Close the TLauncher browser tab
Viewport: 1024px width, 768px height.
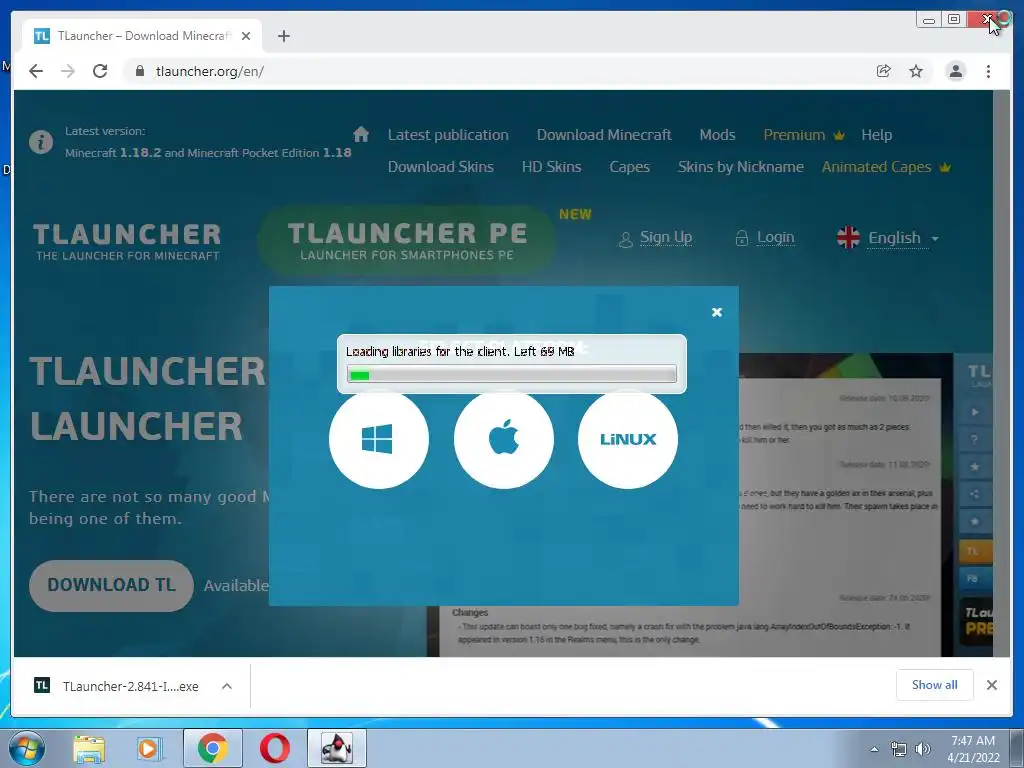pyautogui.click(x=246, y=36)
